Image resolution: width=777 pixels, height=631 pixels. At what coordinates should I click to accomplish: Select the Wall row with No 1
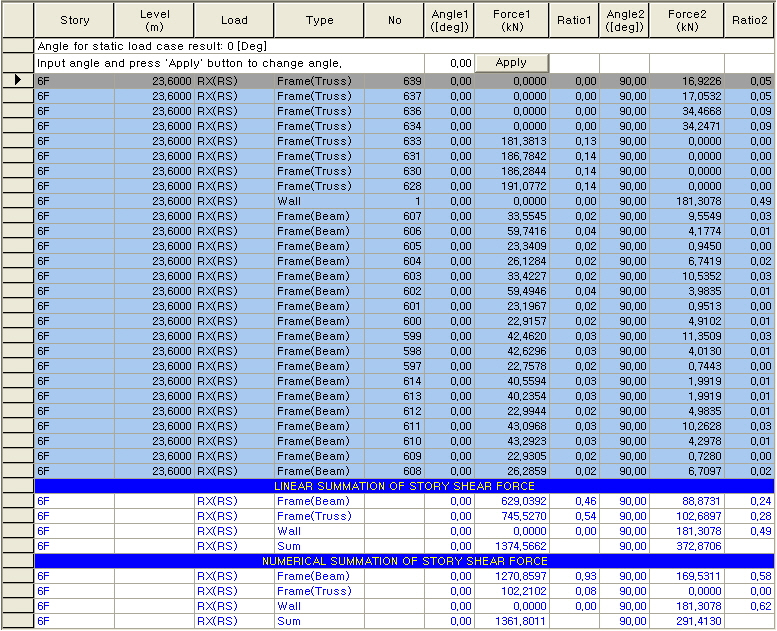pyautogui.click(x=319, y=201)
